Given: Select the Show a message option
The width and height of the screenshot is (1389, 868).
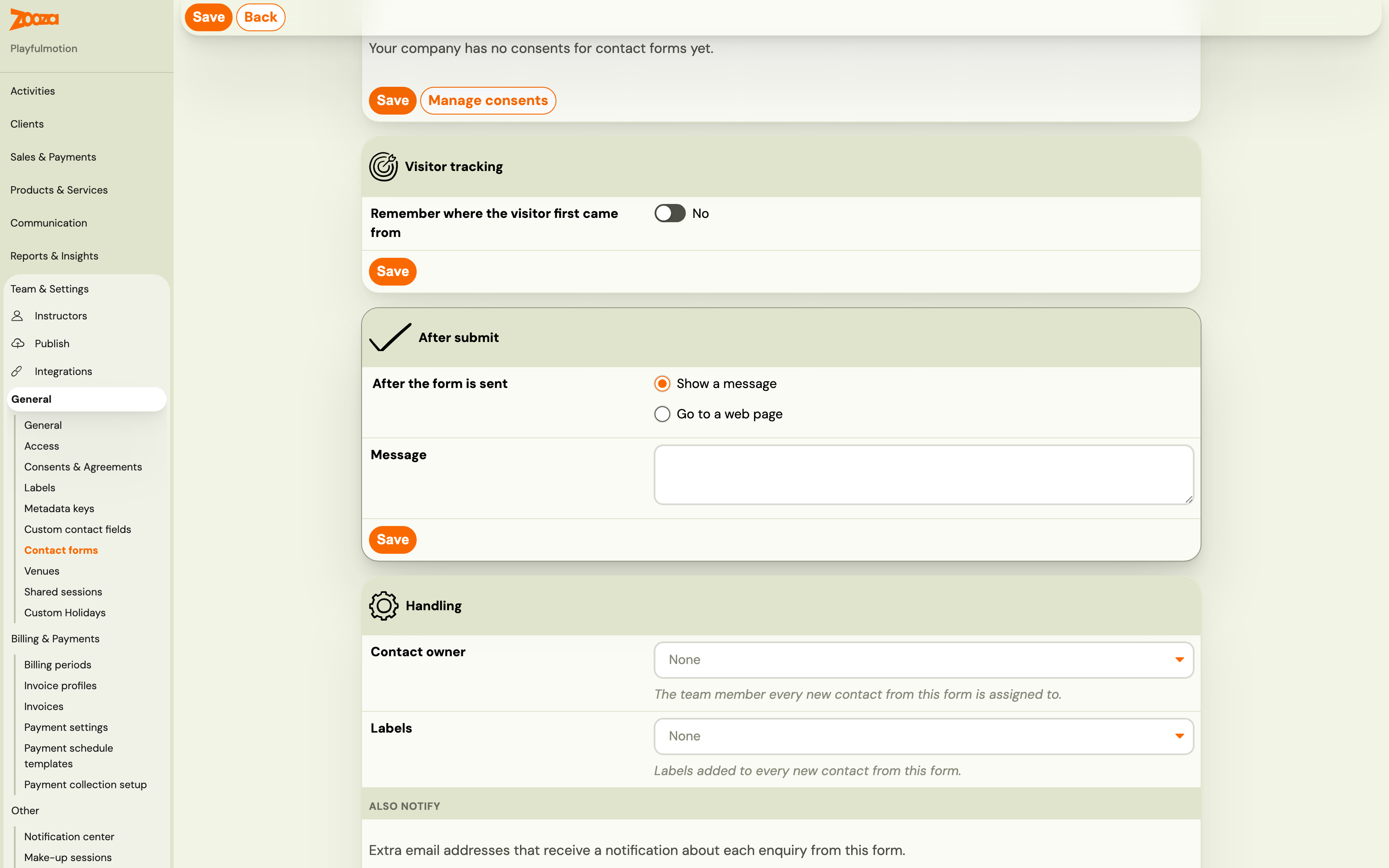Looking at the screenshot, I should click(x=662, y=384).
